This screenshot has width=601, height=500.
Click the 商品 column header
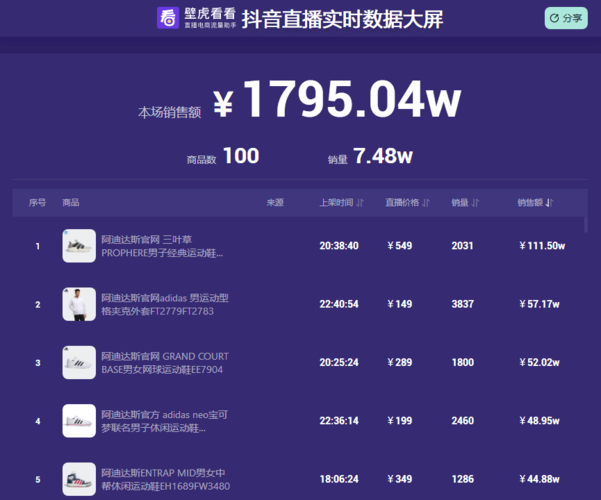tap(71, 202)
